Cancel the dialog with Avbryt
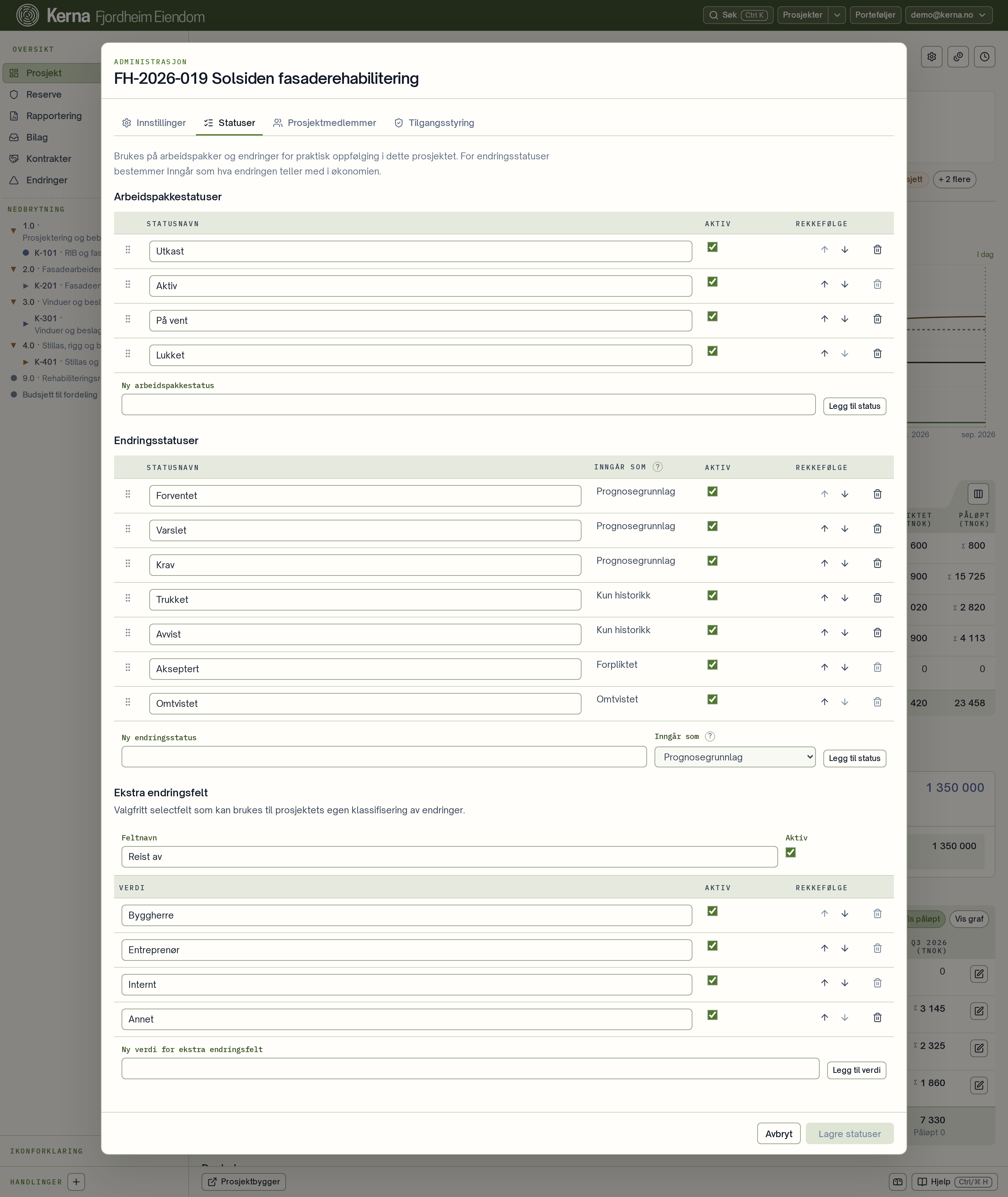Image resolution: width=1008 pixels, height=1197 pixels. [x=779, y=1134]
